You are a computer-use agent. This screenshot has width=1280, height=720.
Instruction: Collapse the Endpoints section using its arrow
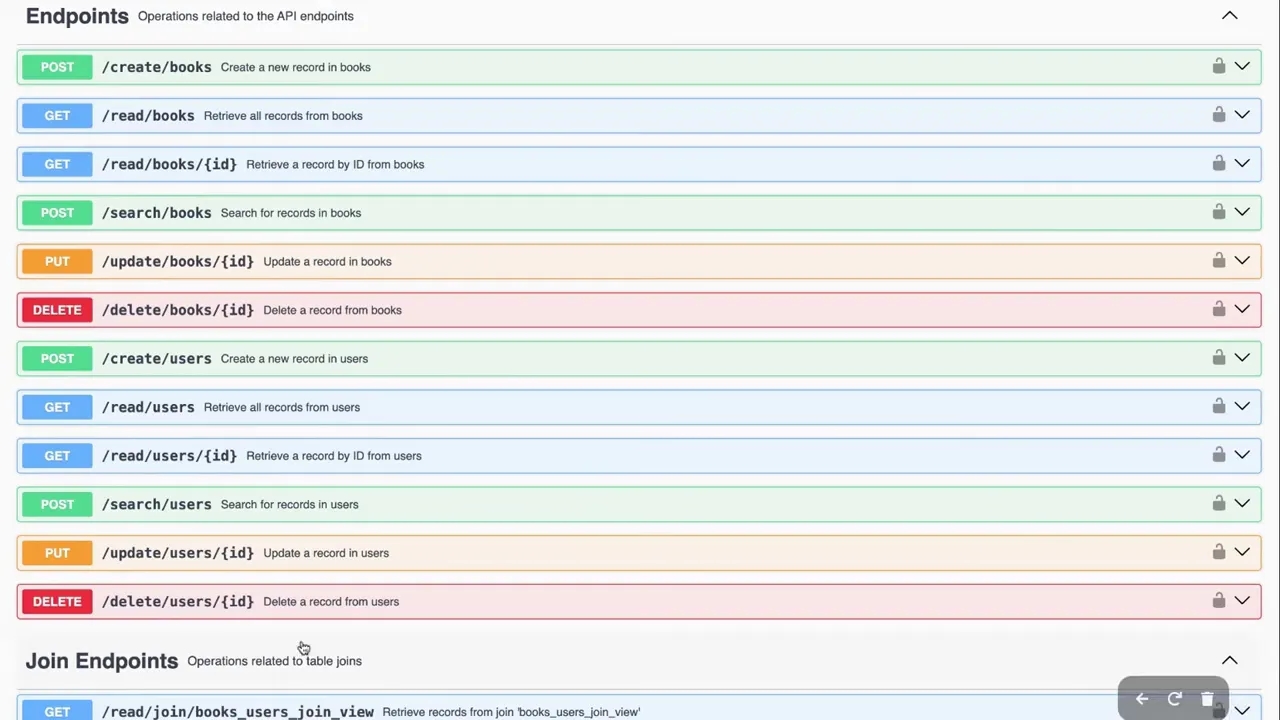1229,16
